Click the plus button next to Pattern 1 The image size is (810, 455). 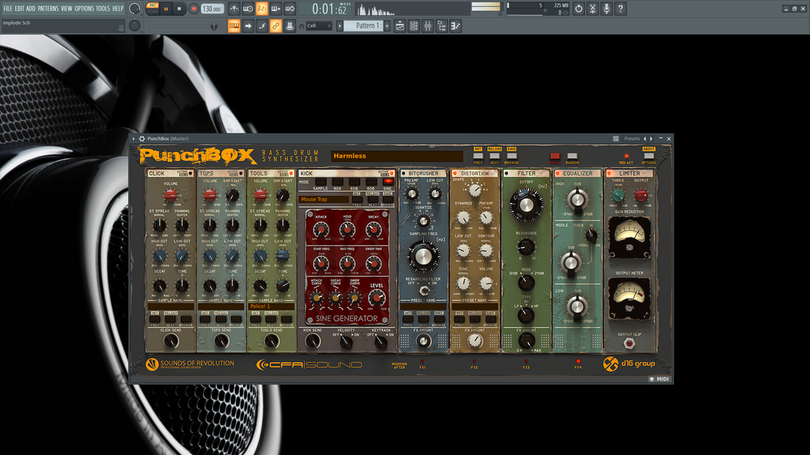tap(387, 26)
